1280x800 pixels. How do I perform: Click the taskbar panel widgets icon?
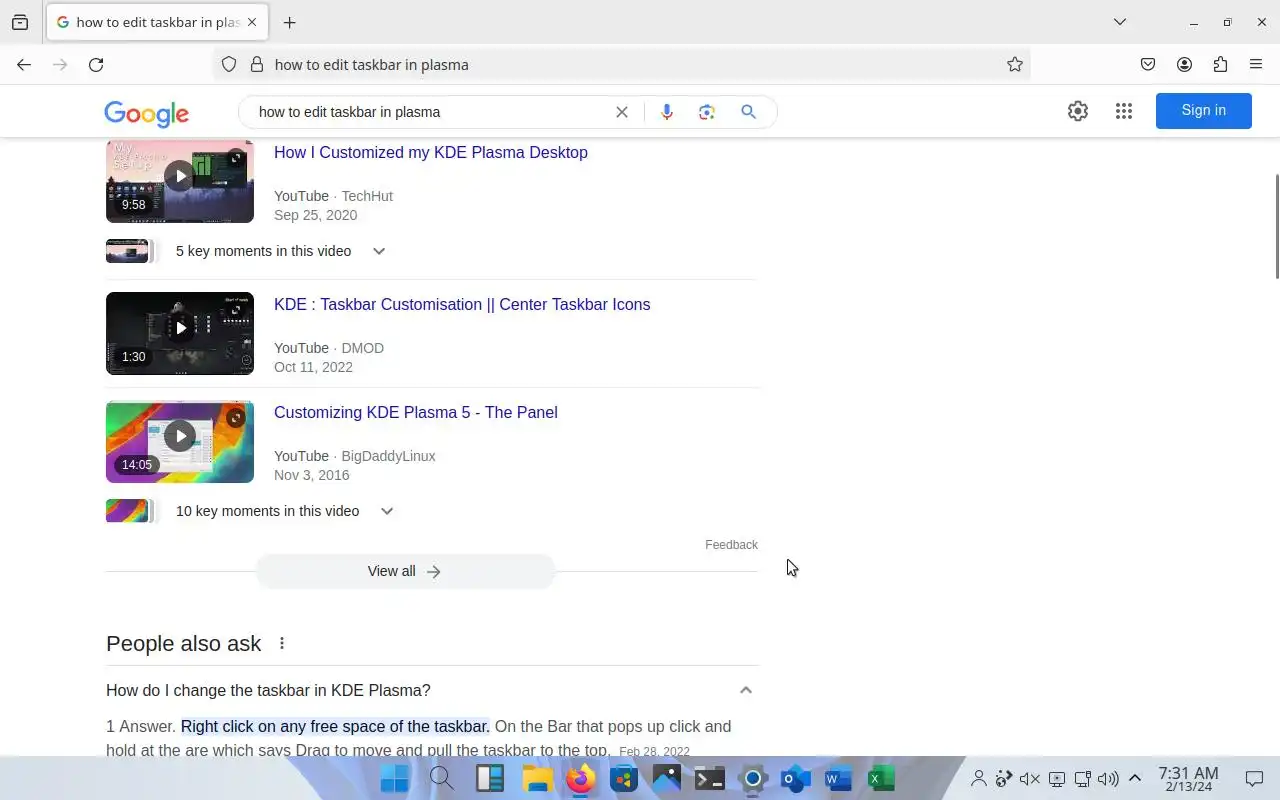tap(489, 778)
